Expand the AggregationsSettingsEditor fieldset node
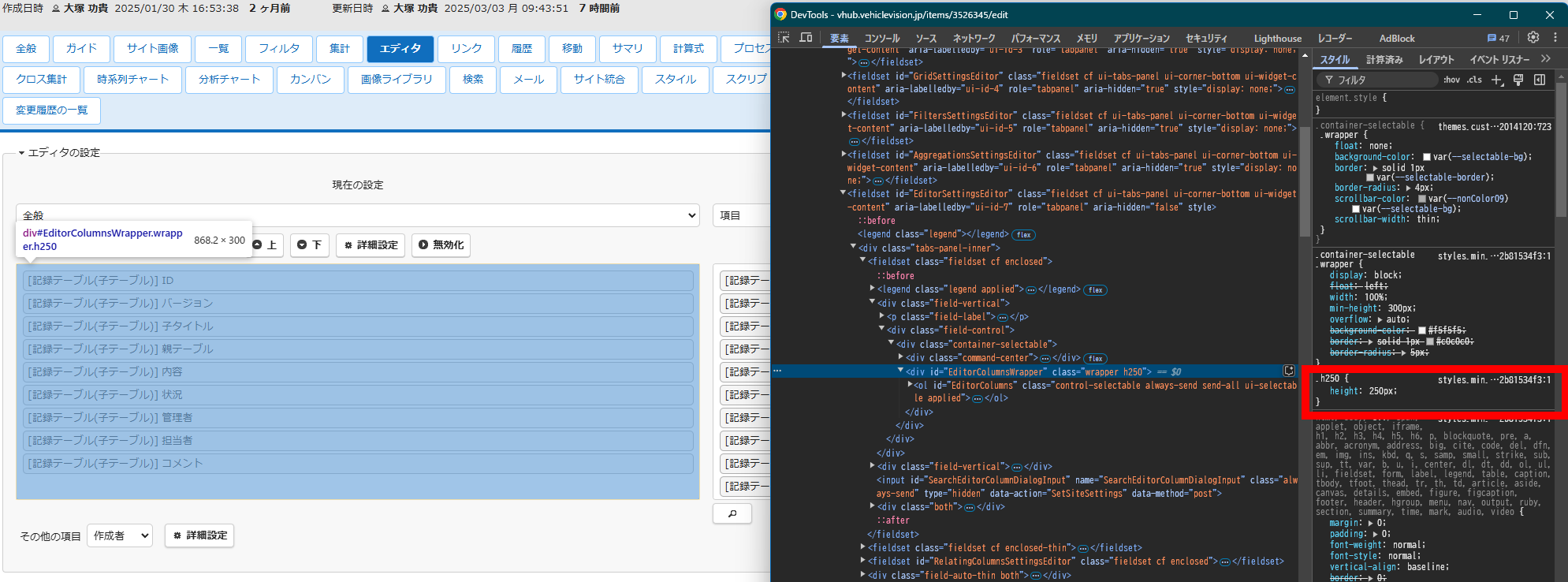The image size is (1568, 582). (x=844, y=155)
